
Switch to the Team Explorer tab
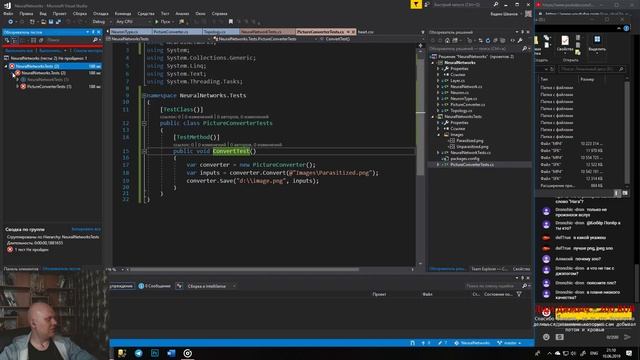click(x=489, y=269)
